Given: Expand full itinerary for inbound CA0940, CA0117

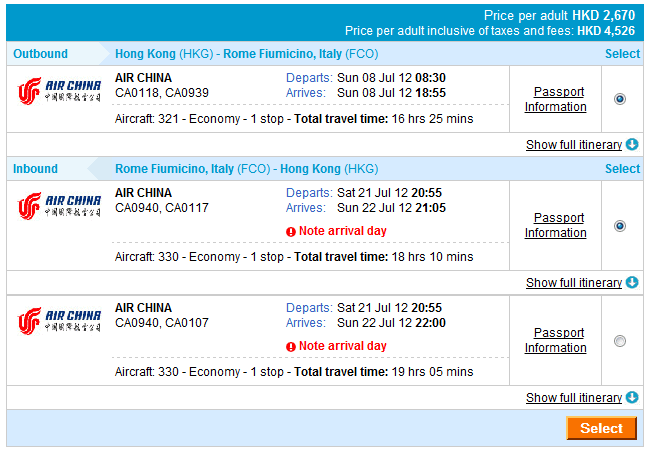Looking at the screenshot, I should click(x=573, y=283).
